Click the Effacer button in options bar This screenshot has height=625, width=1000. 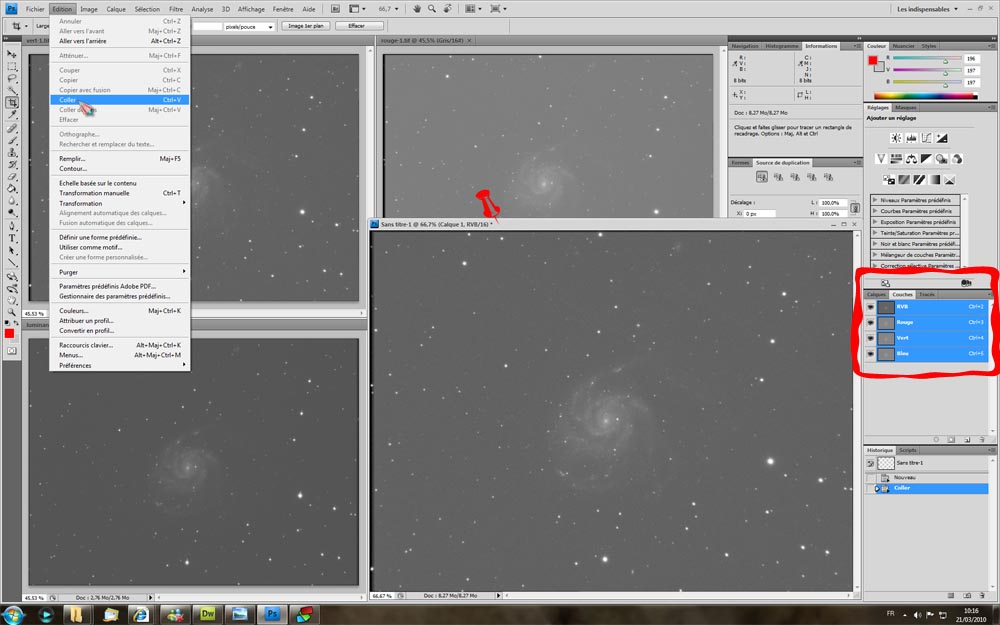pos(357,26)
